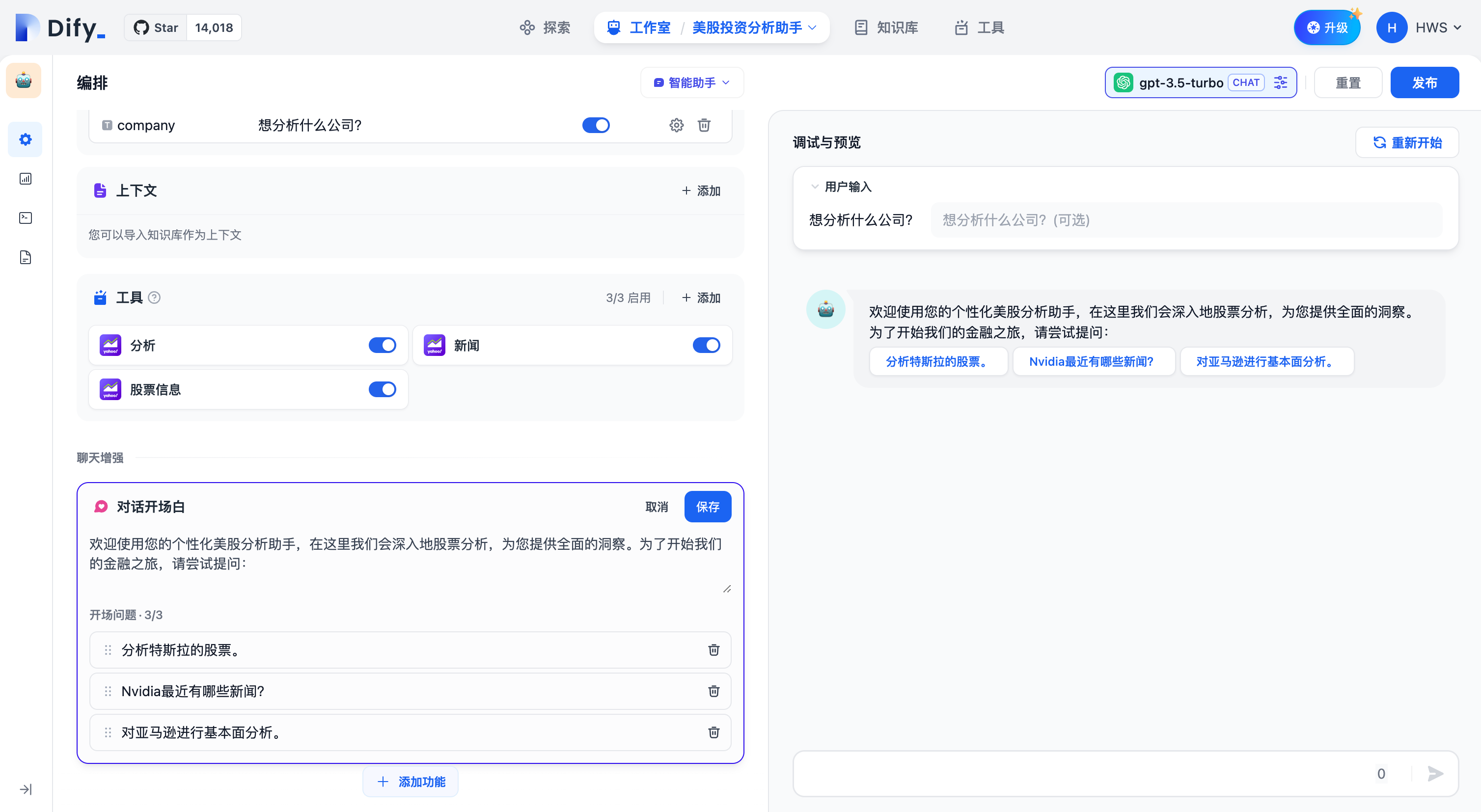This screenshot has width=1481, height=812.
Task: Click the settings gear next to company variable
Action: 676,125
